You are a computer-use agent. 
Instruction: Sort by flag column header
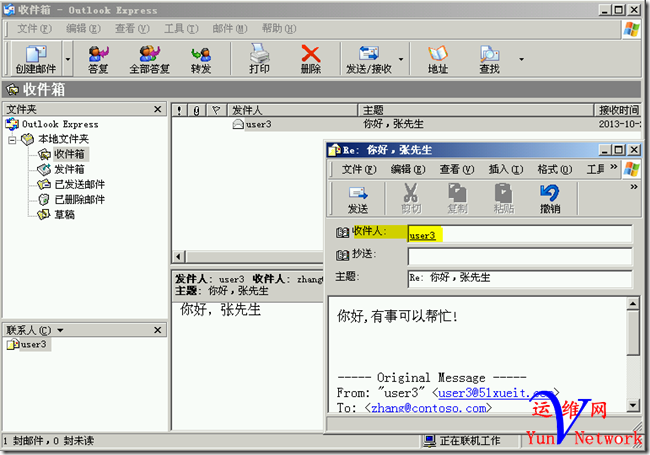(x=216, y=110)
